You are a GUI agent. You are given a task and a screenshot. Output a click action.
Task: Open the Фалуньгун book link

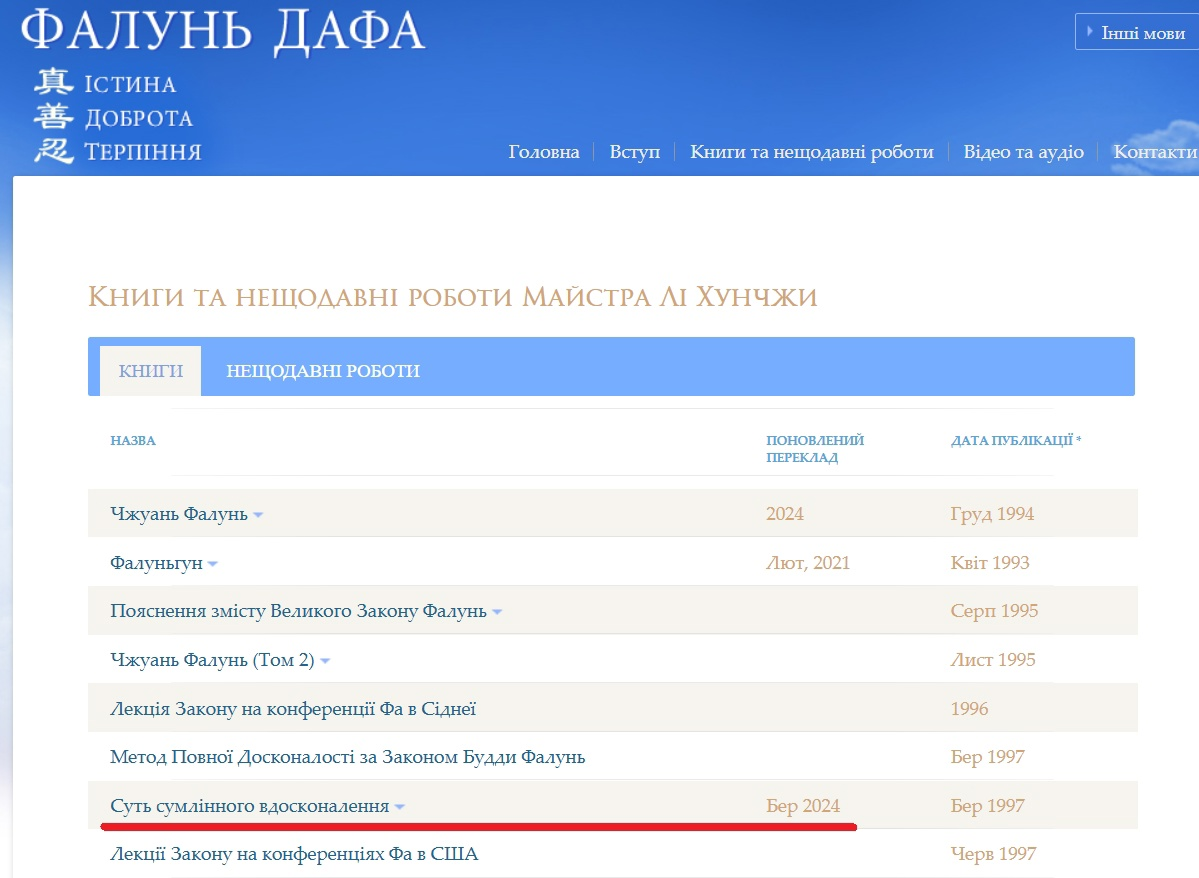[156, 563]
